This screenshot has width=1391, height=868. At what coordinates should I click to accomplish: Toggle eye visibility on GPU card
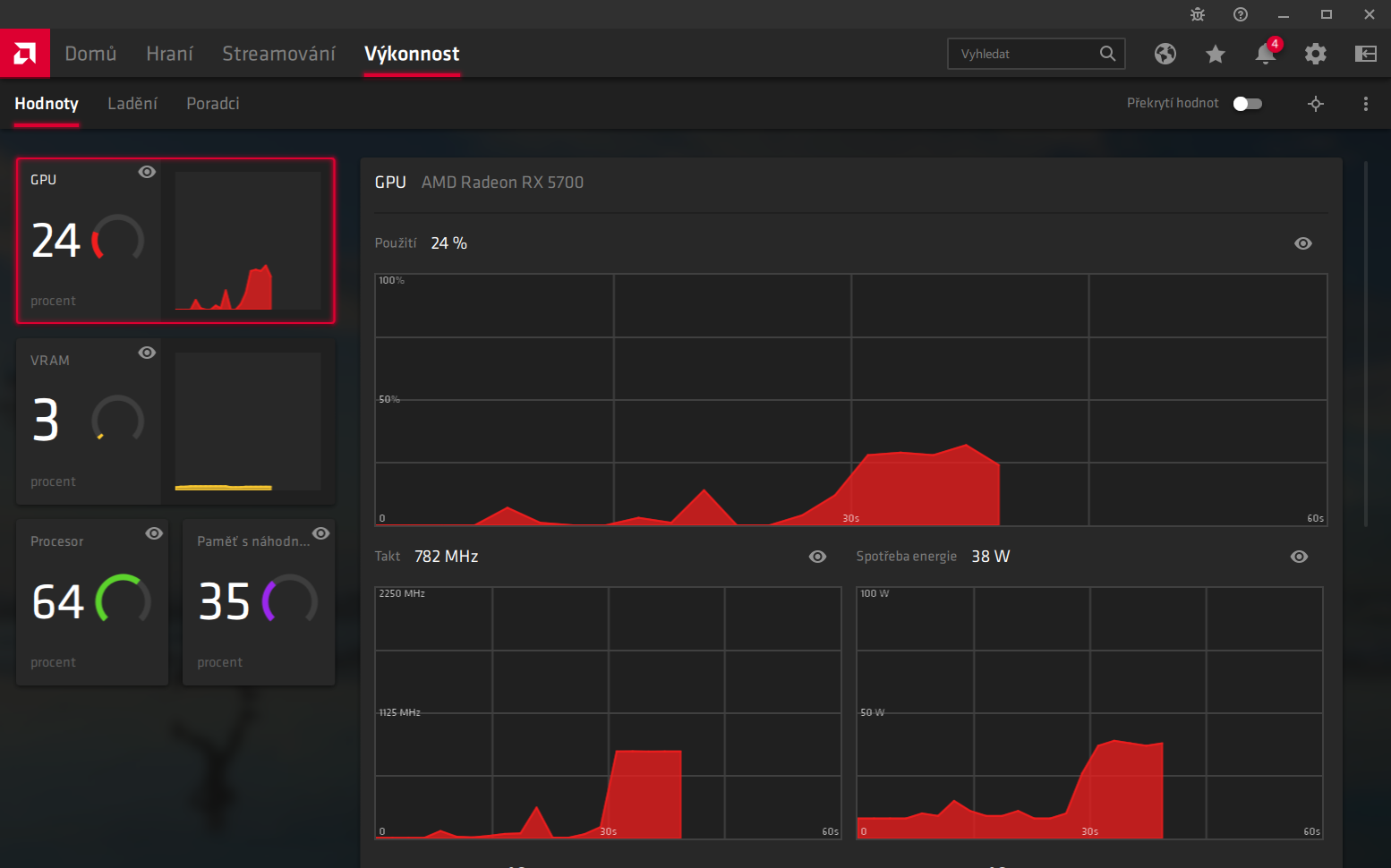click(147, 172)
